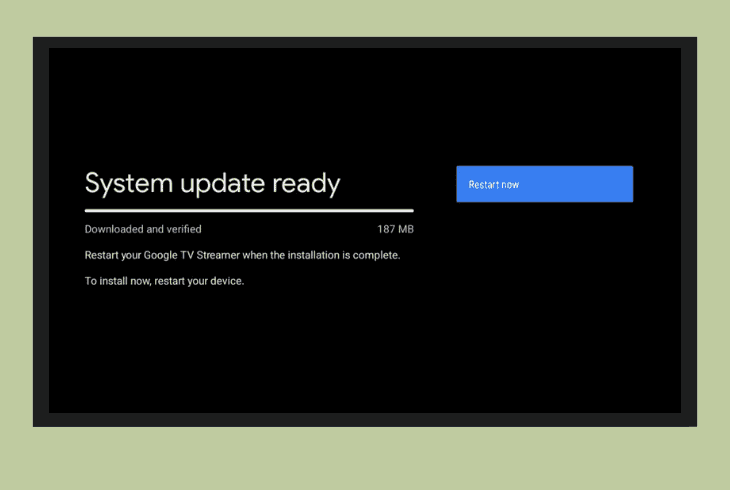Click the 'Restart your Google TV Streamer' message
This screenshot has width=730, height=490.
243,255
